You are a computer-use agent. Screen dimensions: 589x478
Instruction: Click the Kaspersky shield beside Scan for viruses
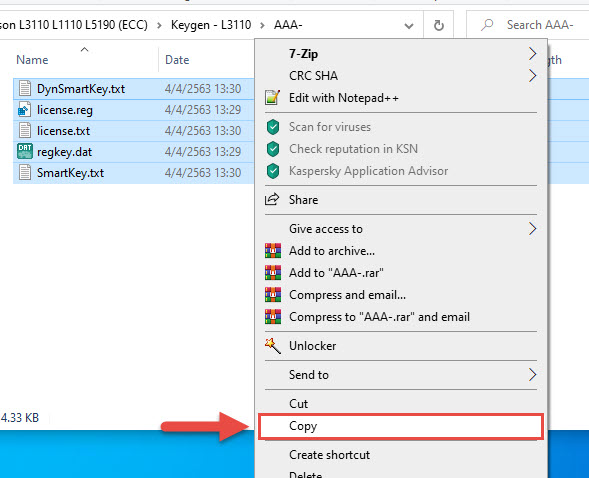[273, 127]
